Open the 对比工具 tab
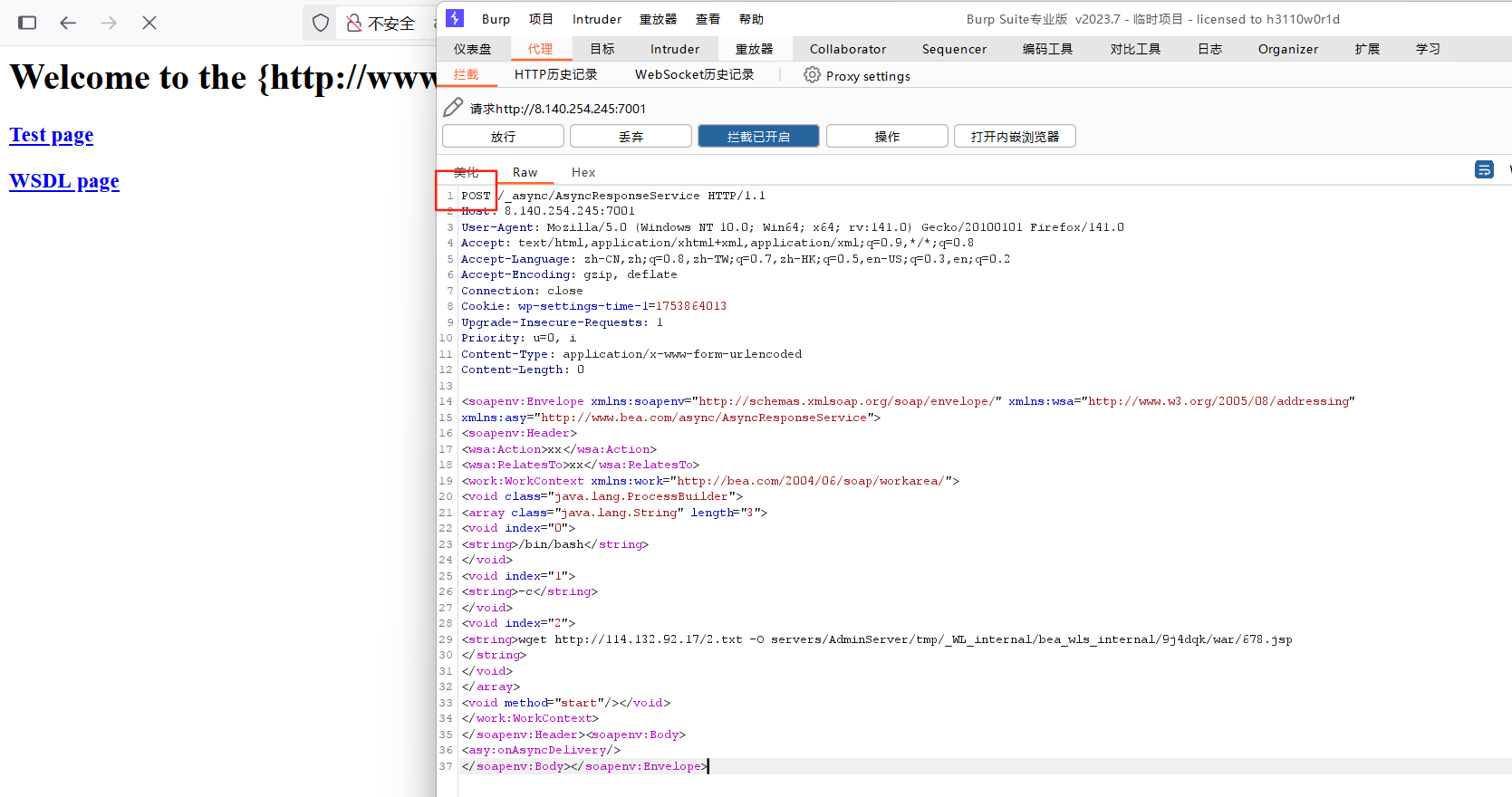The image size is (1512, 797). (x=1135, y=49)
